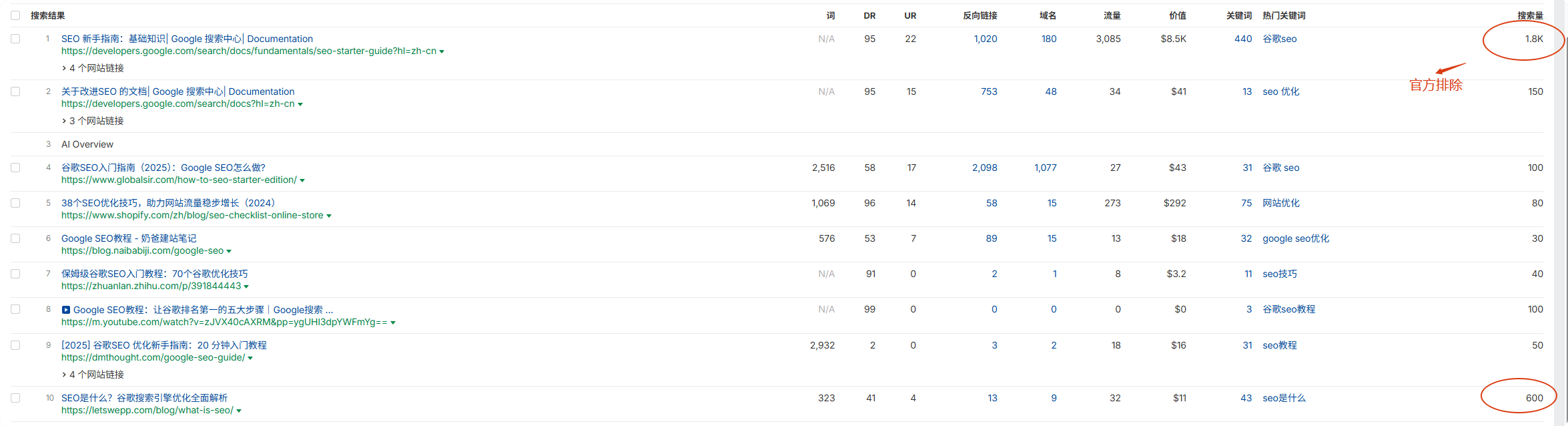
Task: Toggle the select-all checkbox in the header
Action: (x=15, y=15)
